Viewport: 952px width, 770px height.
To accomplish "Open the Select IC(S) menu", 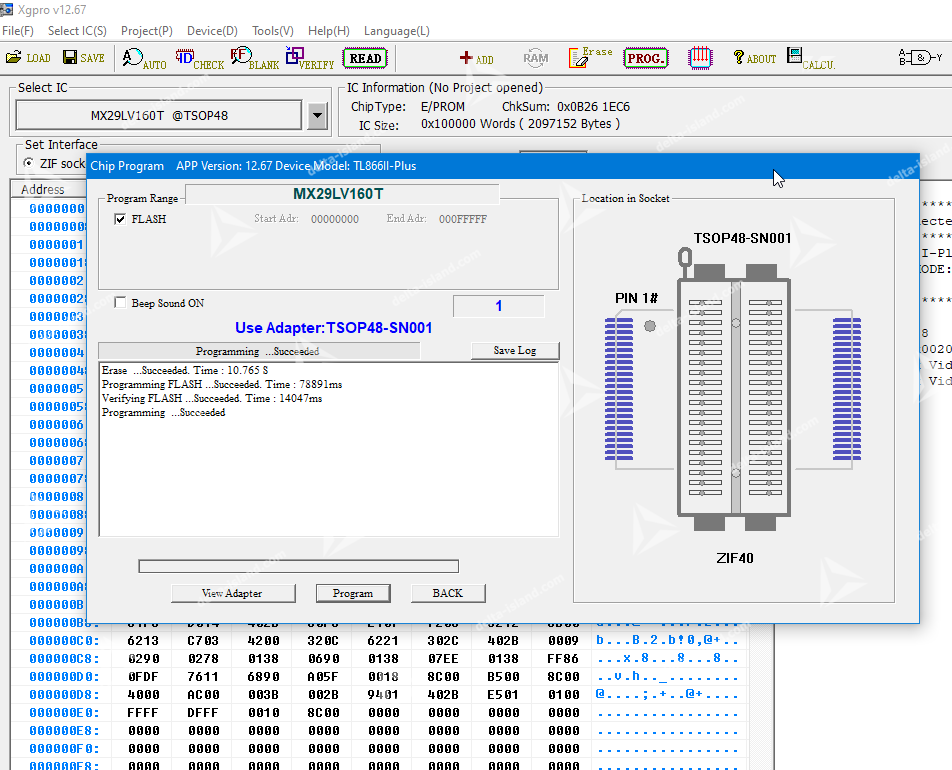I will (77, 30).
